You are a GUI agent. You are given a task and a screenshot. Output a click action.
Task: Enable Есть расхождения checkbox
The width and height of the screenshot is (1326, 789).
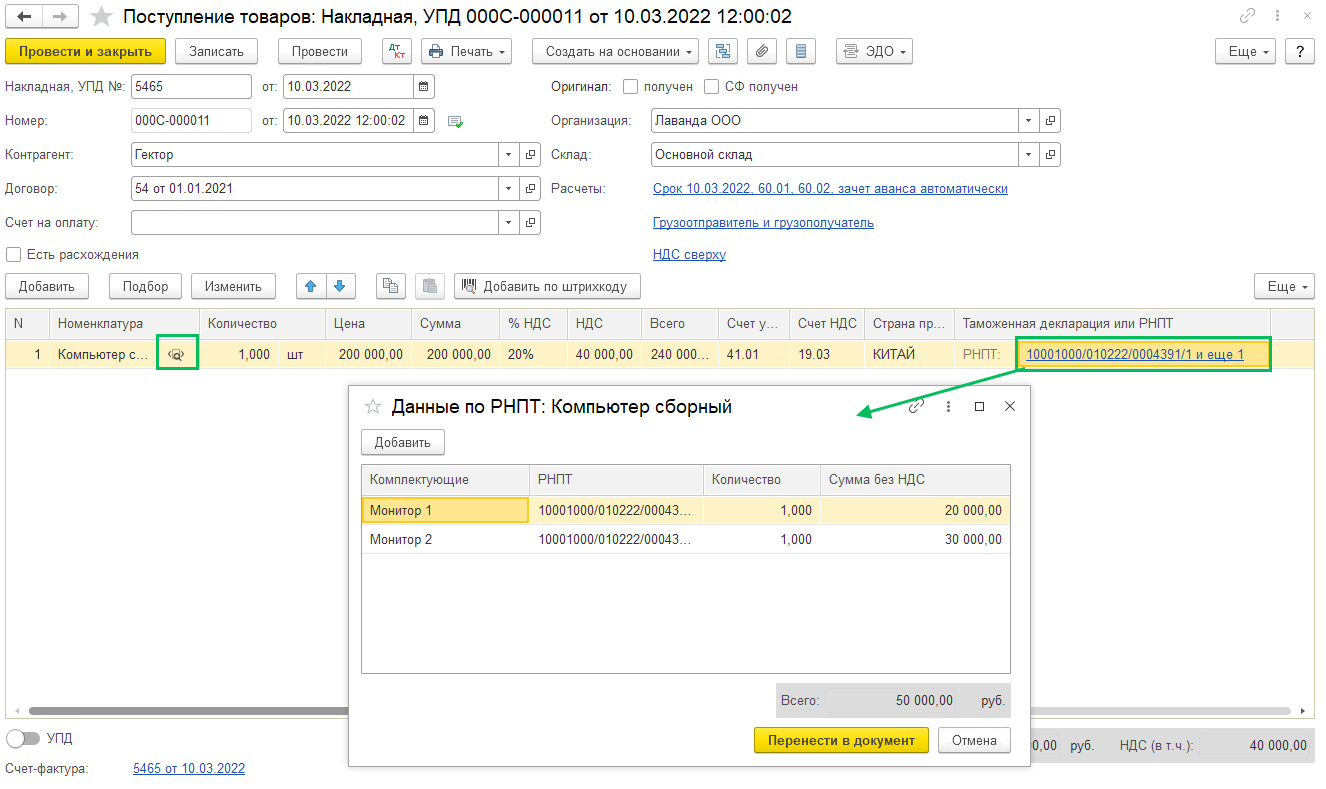[14, 254]
